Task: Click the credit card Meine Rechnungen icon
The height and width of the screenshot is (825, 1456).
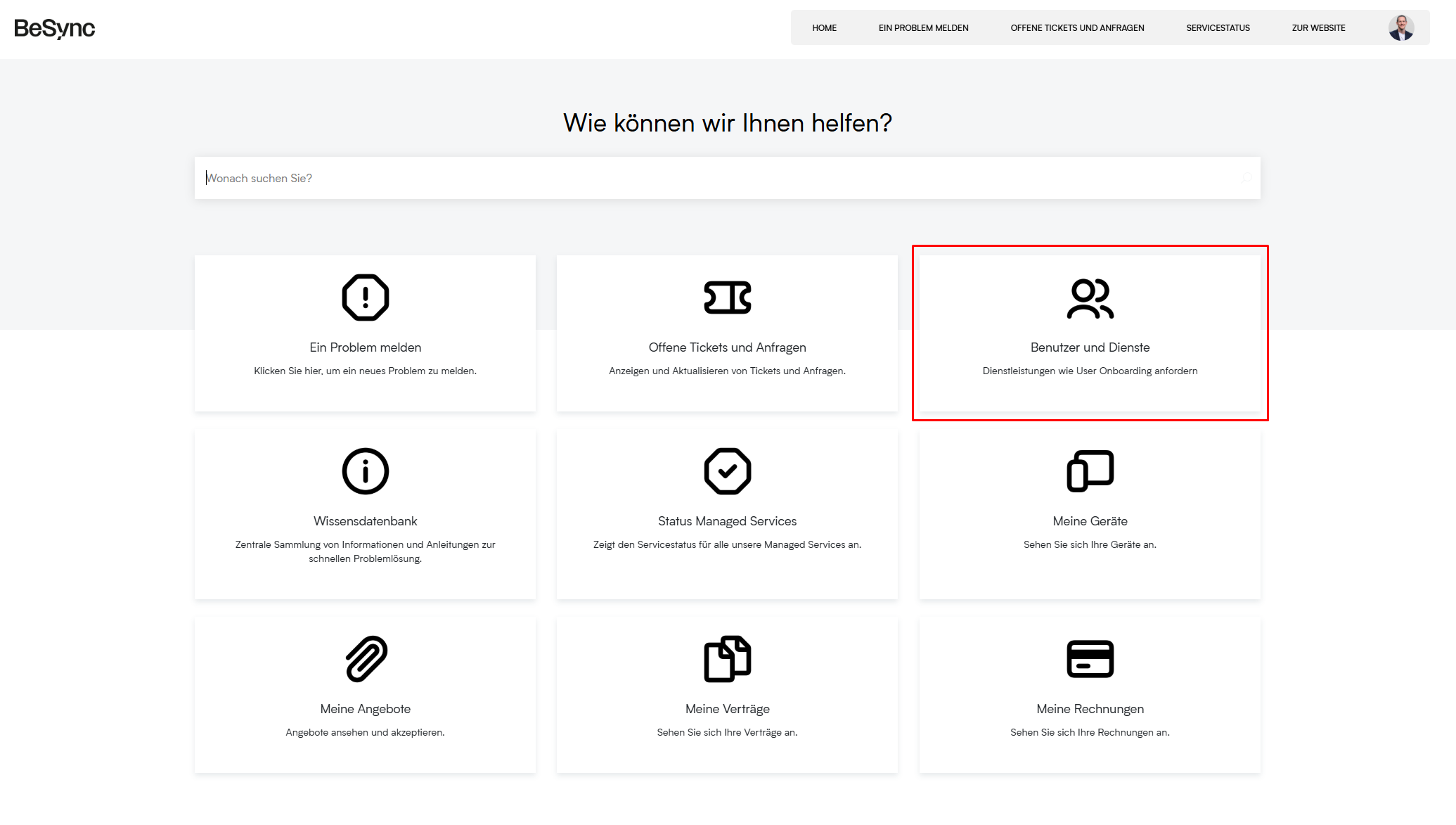Action: (1090, 659)
